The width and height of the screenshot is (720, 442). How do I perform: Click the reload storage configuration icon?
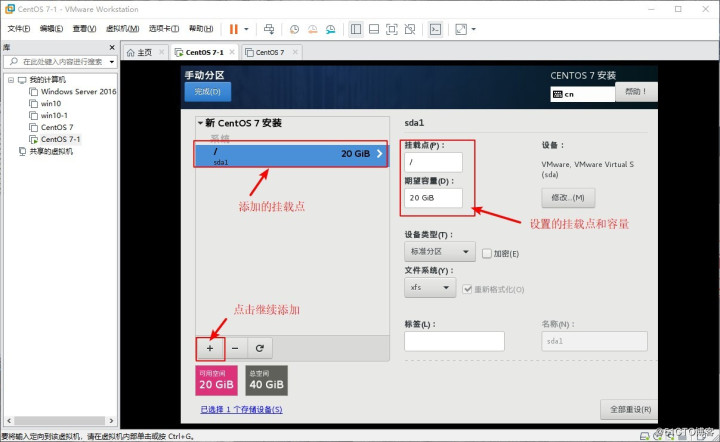click(x=259, y=348)
